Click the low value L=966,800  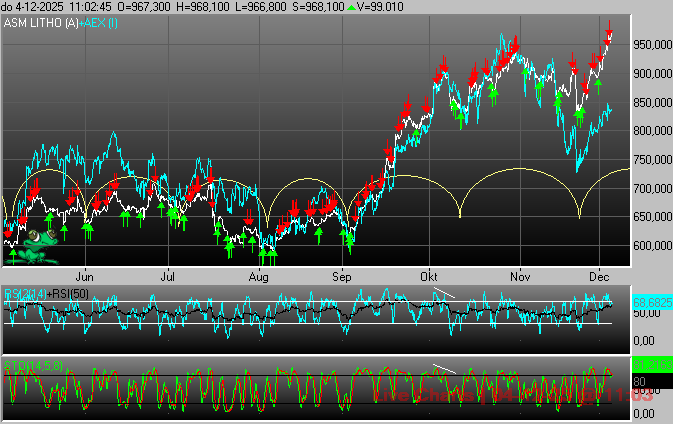click(261, 7)
